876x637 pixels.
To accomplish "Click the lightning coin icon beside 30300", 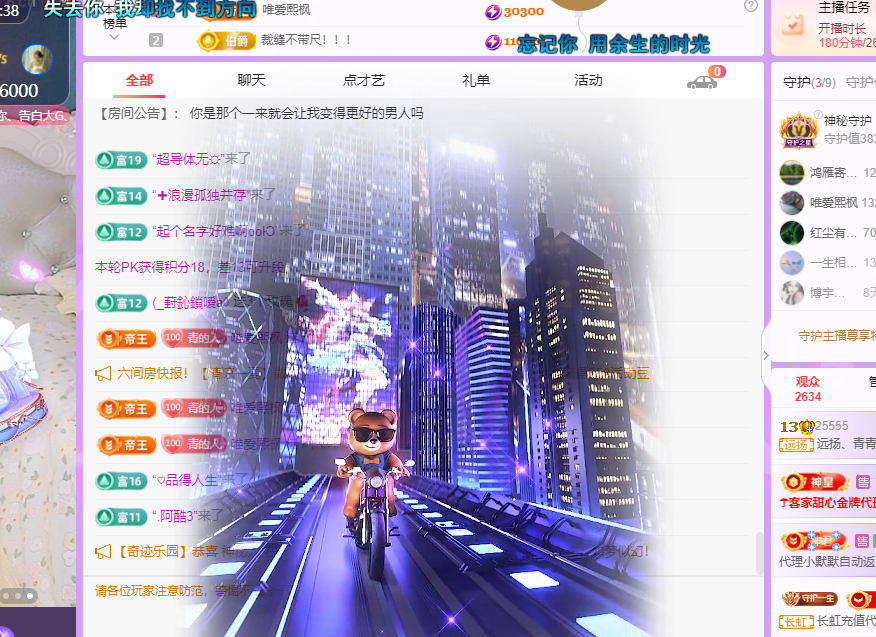I will (493, 12).
